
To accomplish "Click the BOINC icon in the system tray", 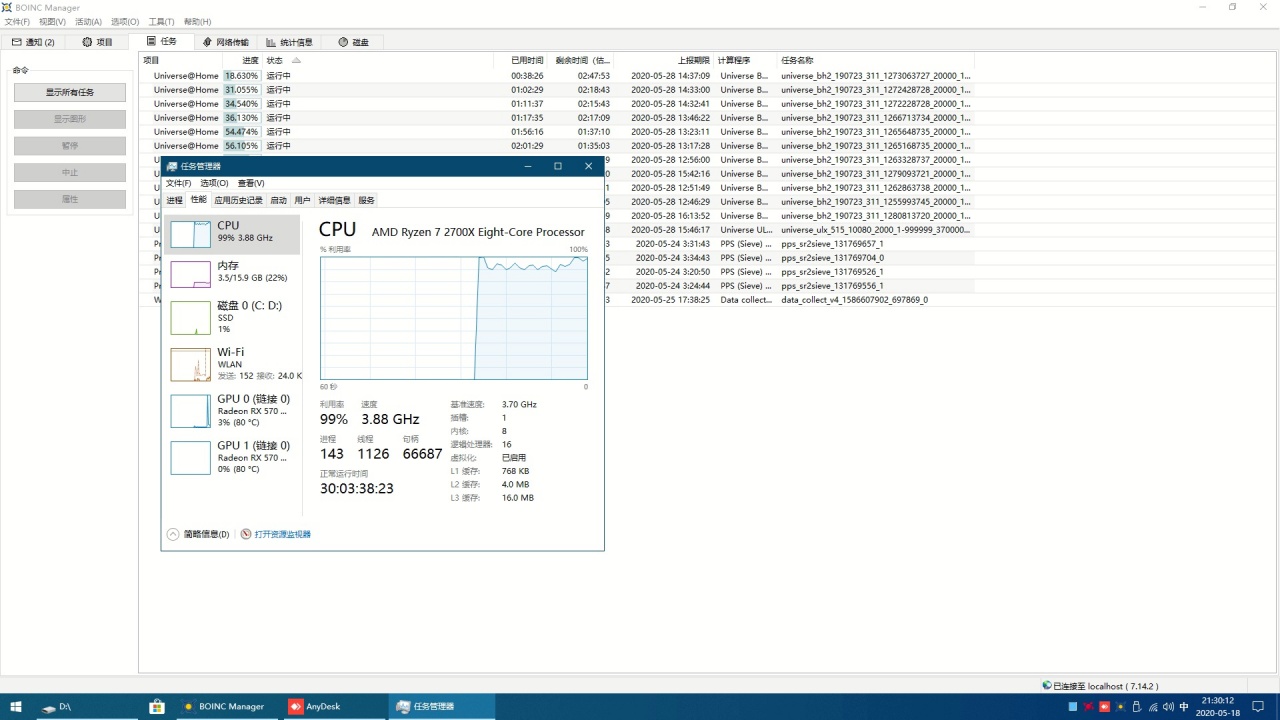I will click(1120, 706).
